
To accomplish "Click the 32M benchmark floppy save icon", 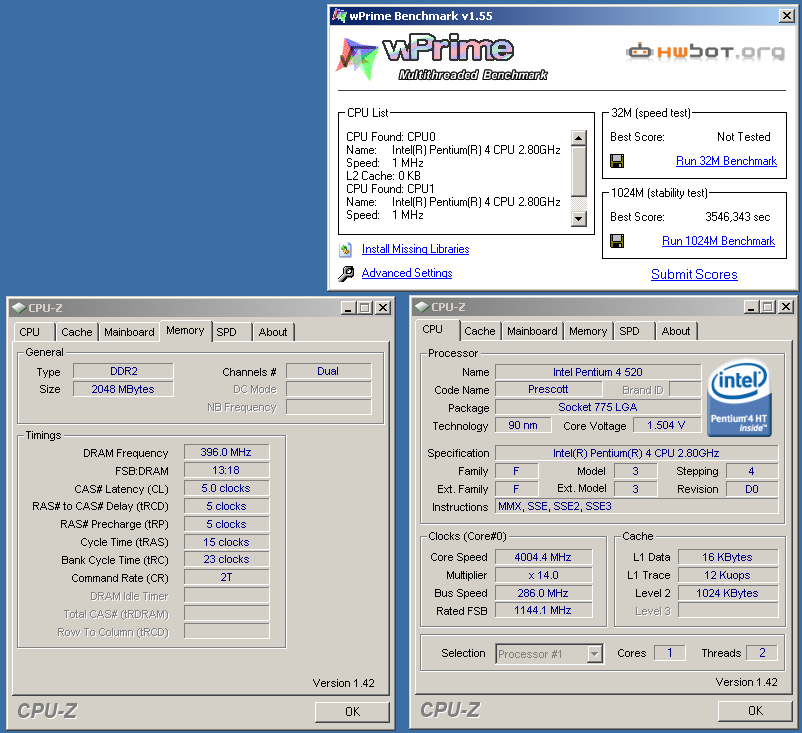I will 617,161.
